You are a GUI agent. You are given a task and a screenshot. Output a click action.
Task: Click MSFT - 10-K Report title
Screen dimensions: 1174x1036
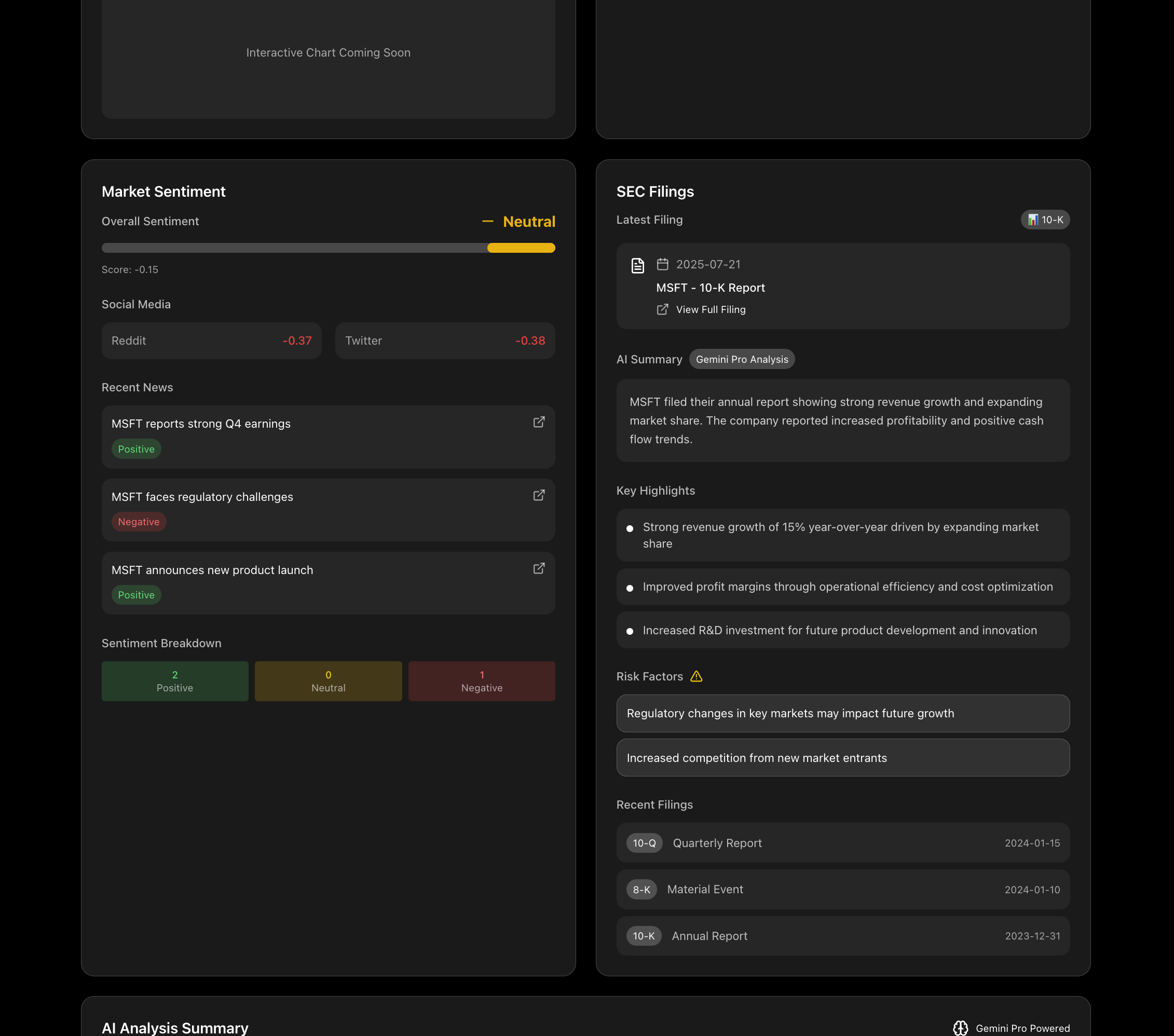(x=710, y=288)
